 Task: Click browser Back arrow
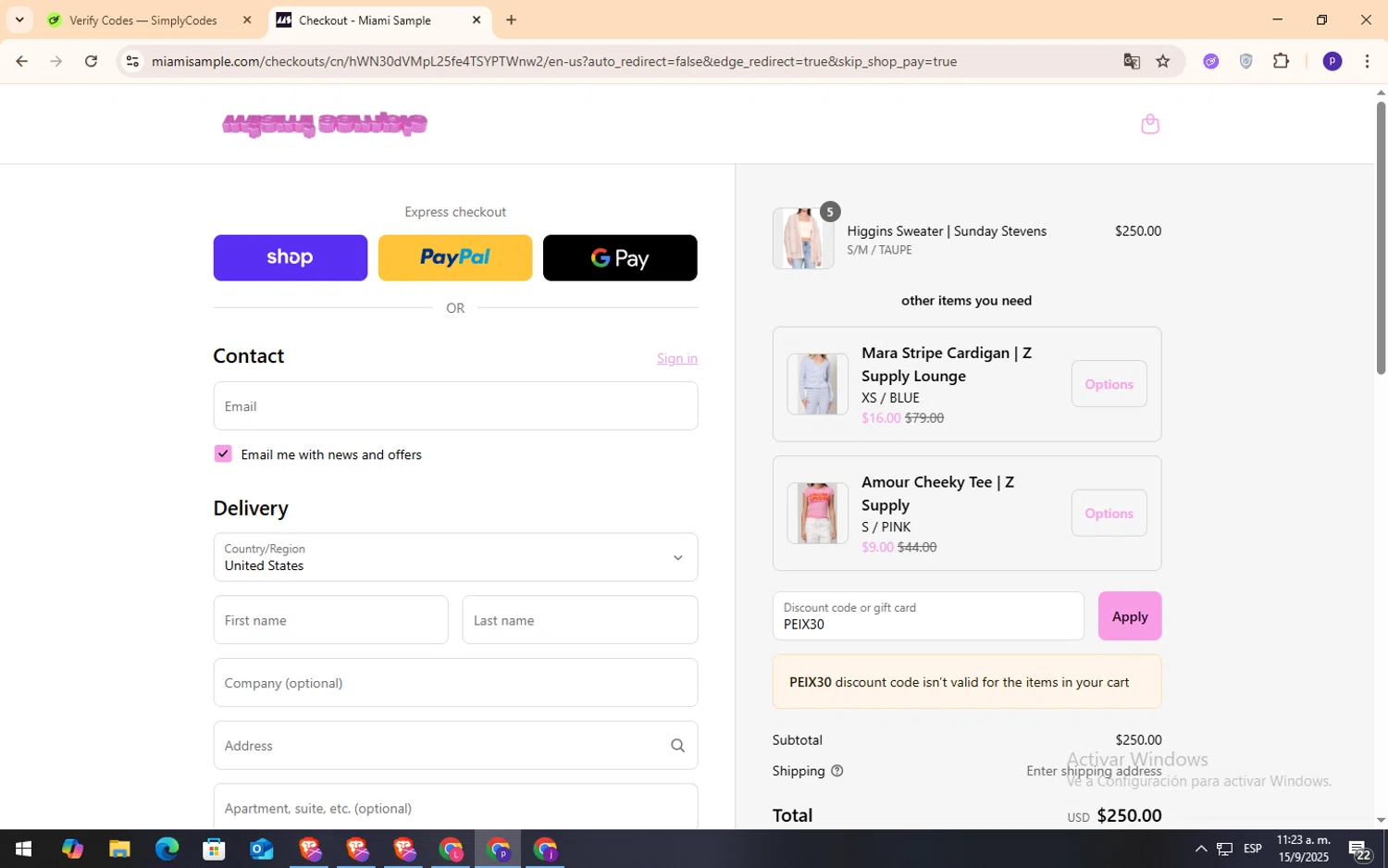[x=21, y=61]
